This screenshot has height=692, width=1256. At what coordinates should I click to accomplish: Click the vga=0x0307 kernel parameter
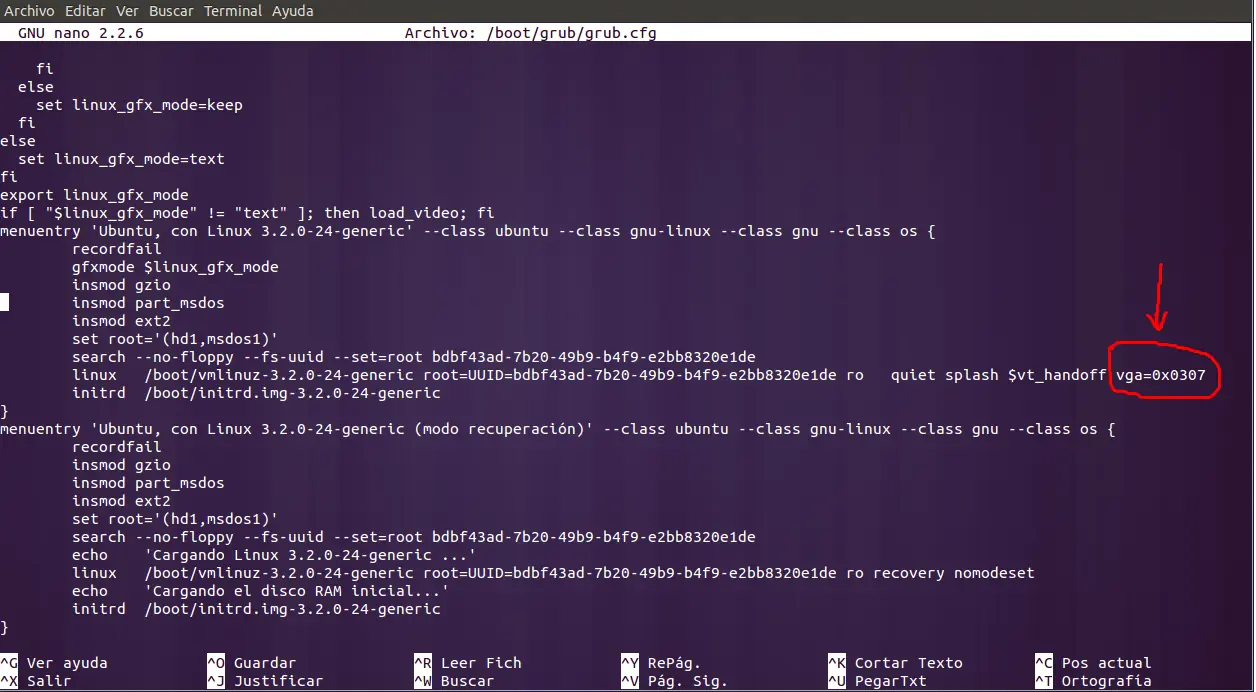pyautogui.click(x=1161, y=375)
